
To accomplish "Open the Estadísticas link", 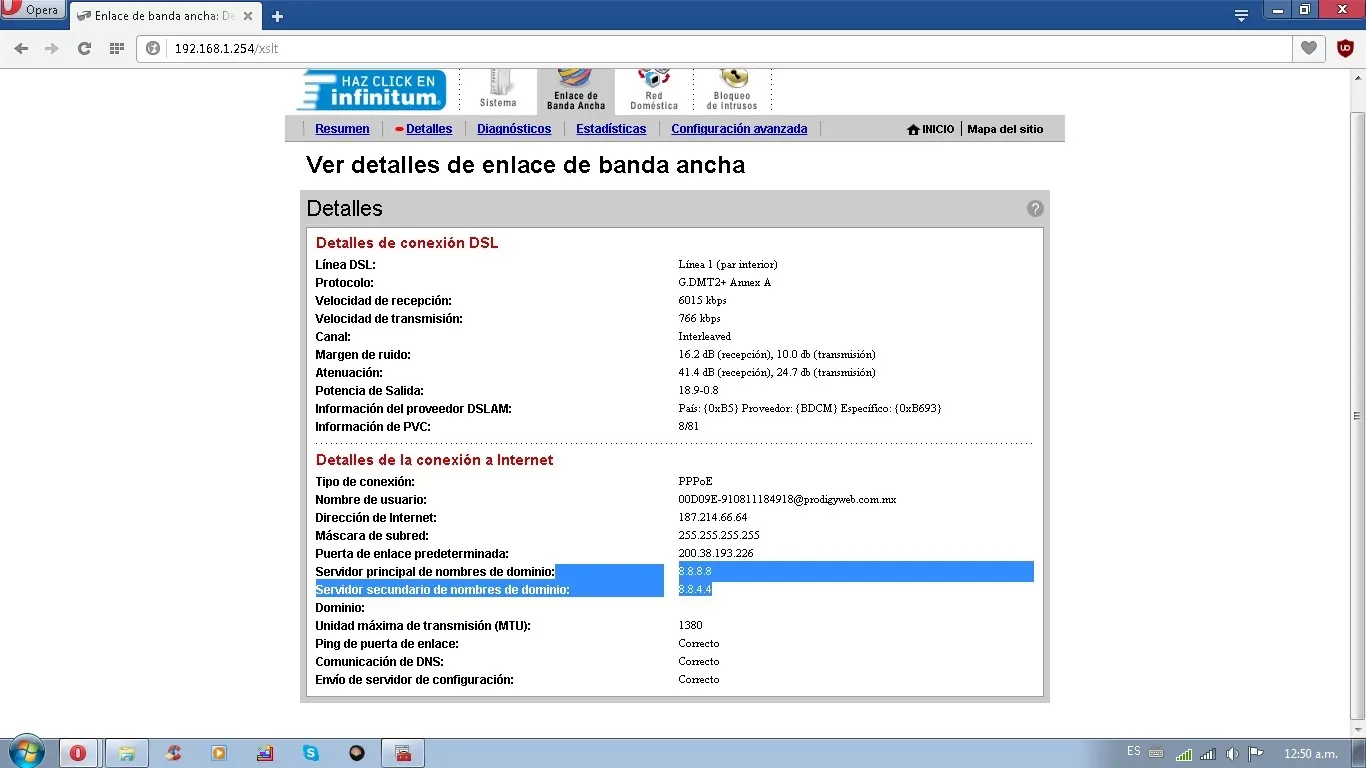I will (611, 129).
